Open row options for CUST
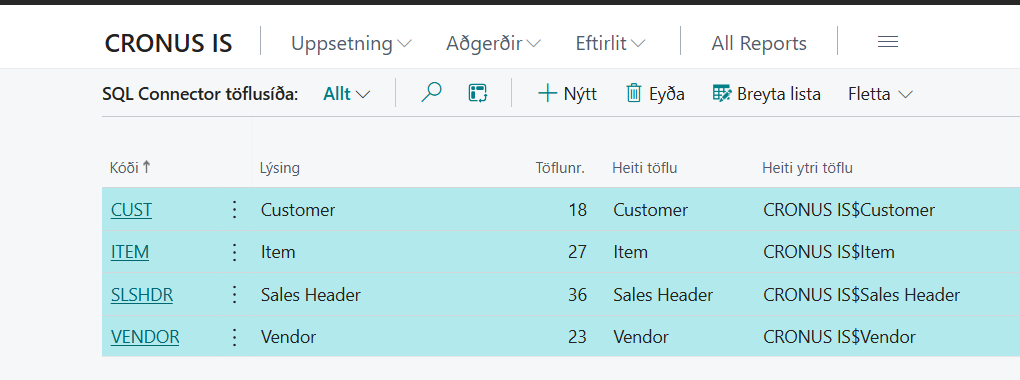This screenshot has width=1020, height=380. click(235, 210)
